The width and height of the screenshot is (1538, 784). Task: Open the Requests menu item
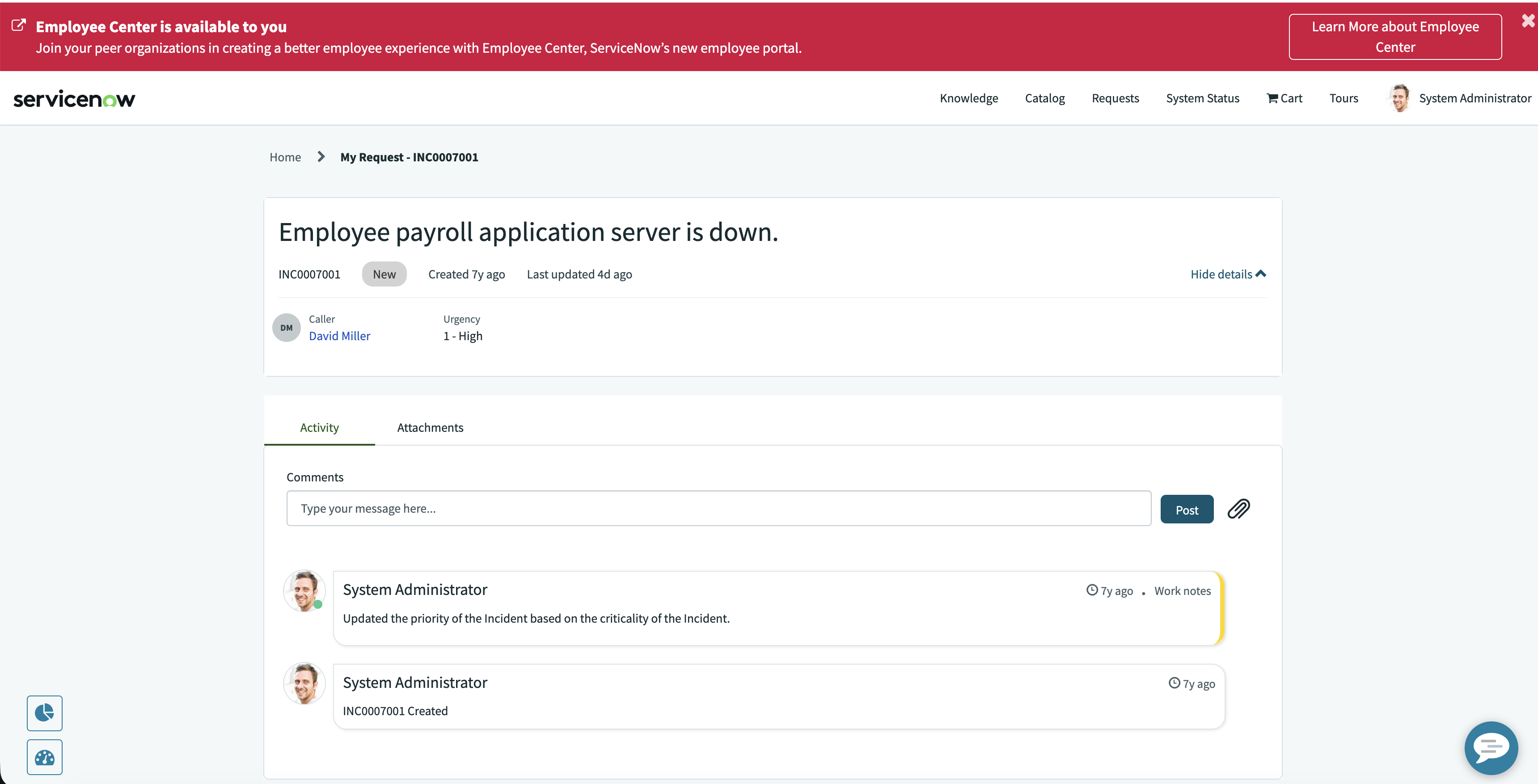[1115, 98]
